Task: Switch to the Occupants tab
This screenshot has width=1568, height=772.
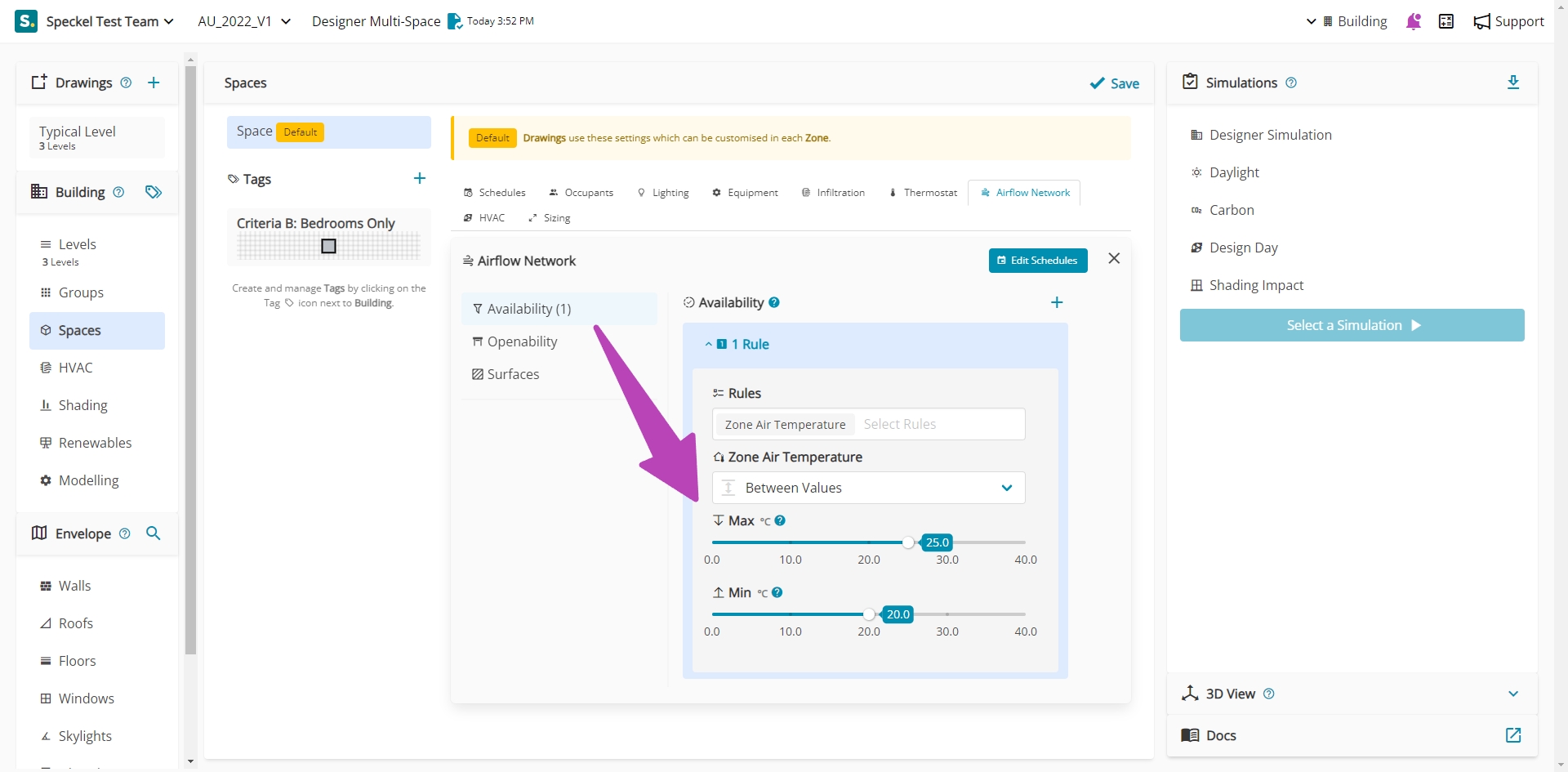Action: point(581,193)
